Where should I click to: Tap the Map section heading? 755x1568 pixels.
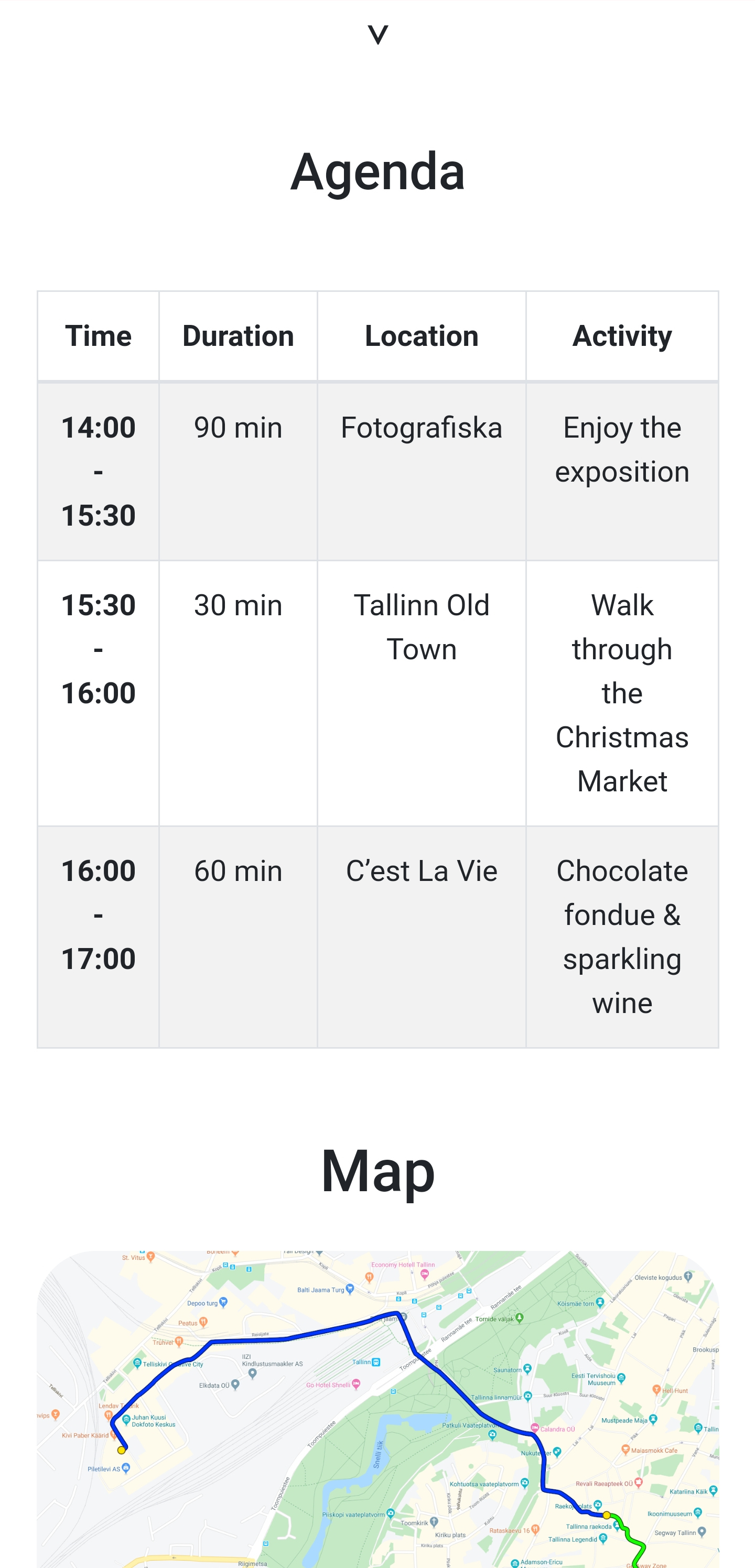377,1171
